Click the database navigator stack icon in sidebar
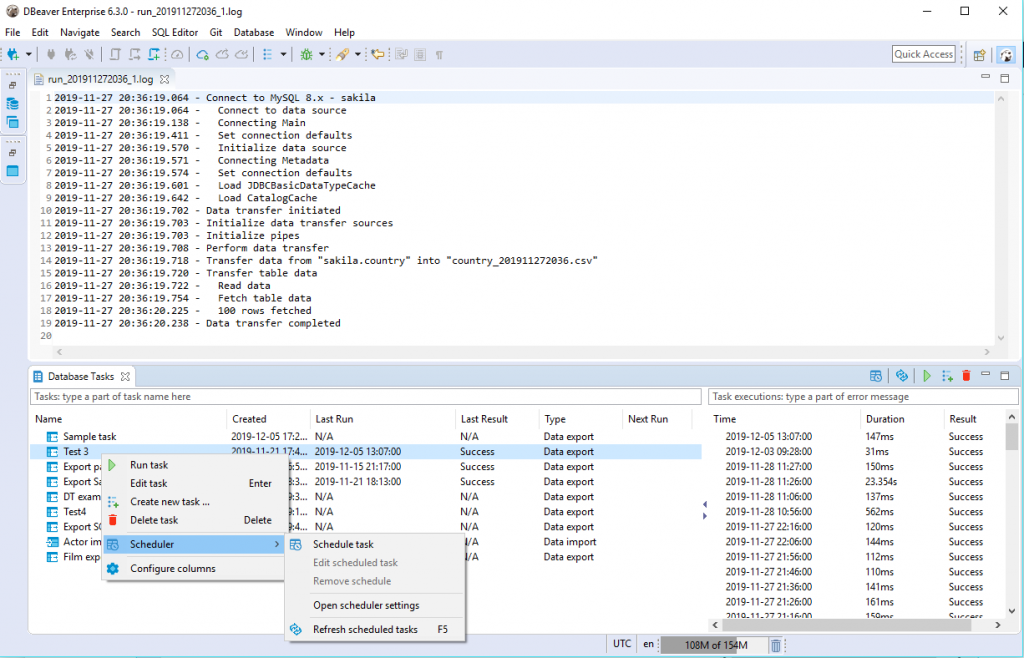This screenshot has width=1024, height=658. 12,104
